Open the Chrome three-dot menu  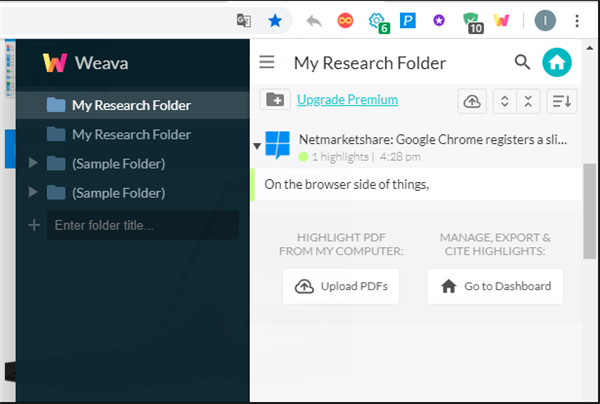tap(577, 20)
